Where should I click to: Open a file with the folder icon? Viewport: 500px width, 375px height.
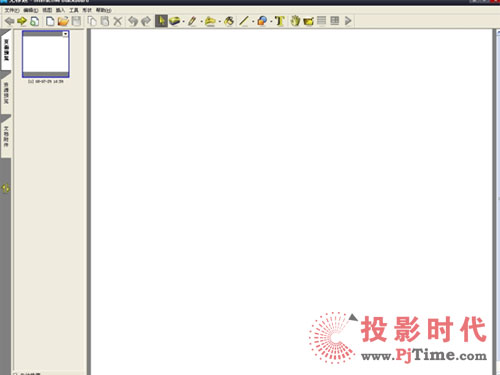[63, 21]
